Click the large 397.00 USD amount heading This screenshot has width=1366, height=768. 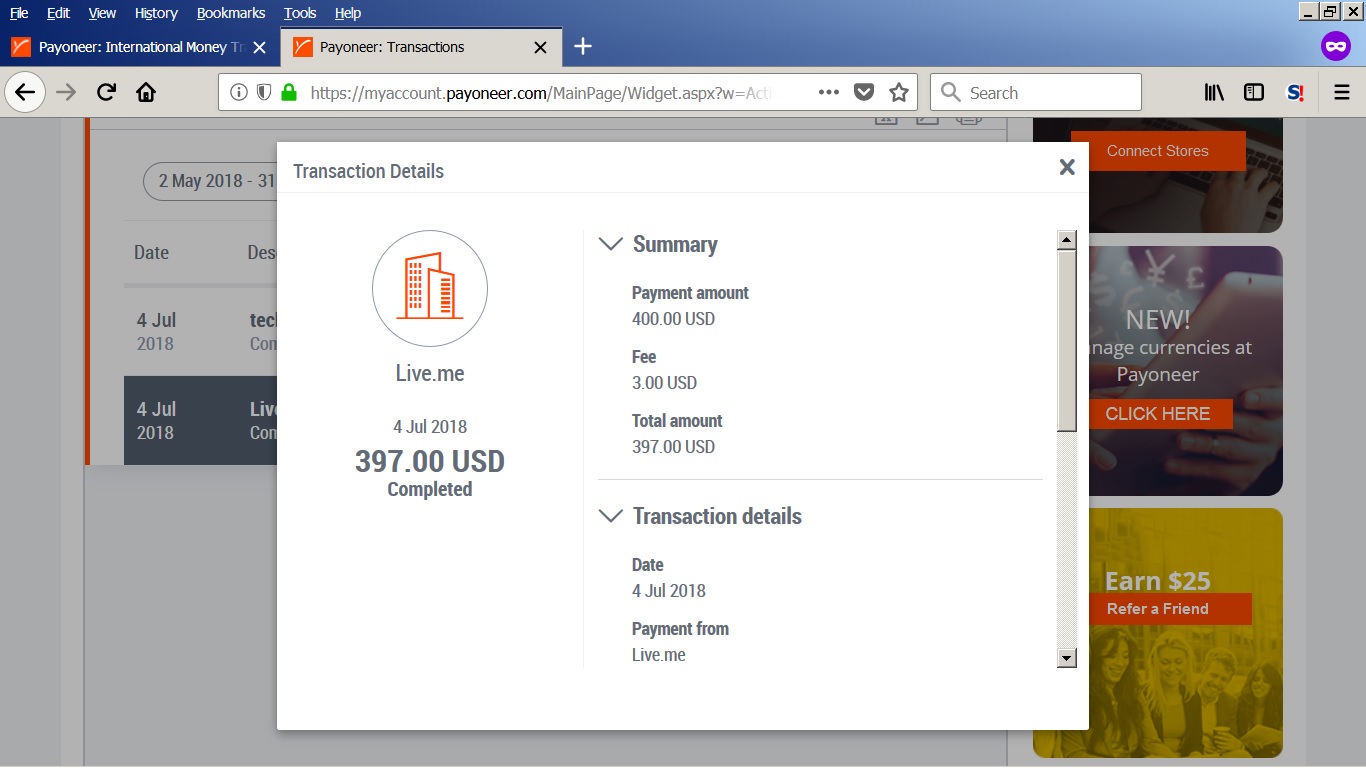(430, 462)
